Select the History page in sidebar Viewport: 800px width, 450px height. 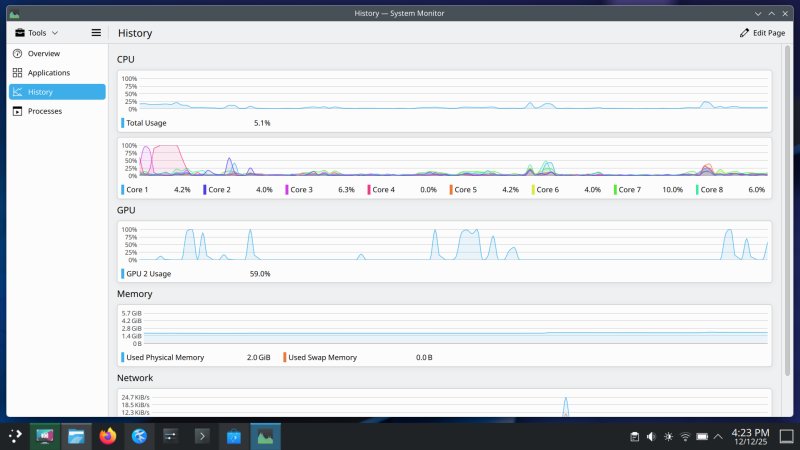[57, 92]
